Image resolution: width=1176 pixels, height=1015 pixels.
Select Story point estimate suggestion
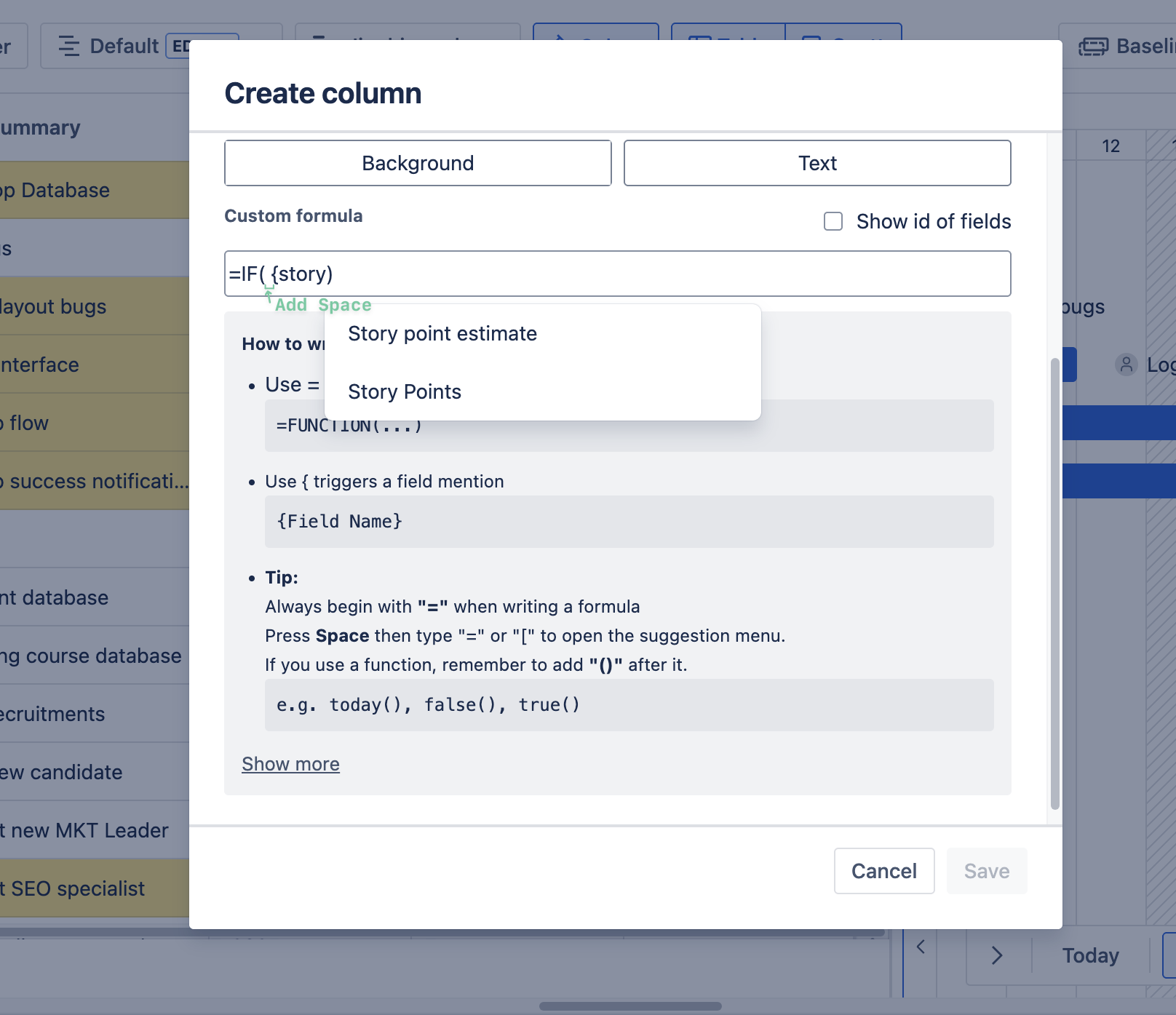(442, 333)
